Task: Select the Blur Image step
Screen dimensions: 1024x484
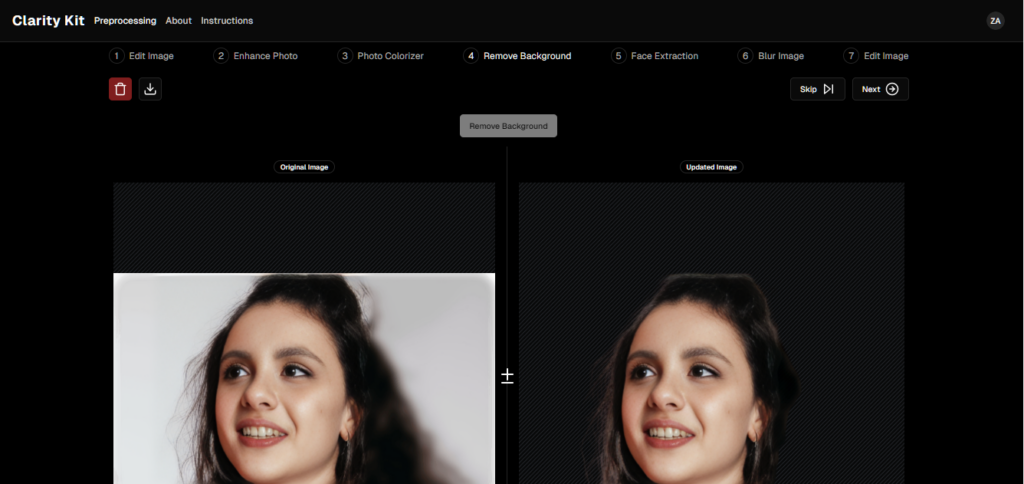Action: [780, 56]
